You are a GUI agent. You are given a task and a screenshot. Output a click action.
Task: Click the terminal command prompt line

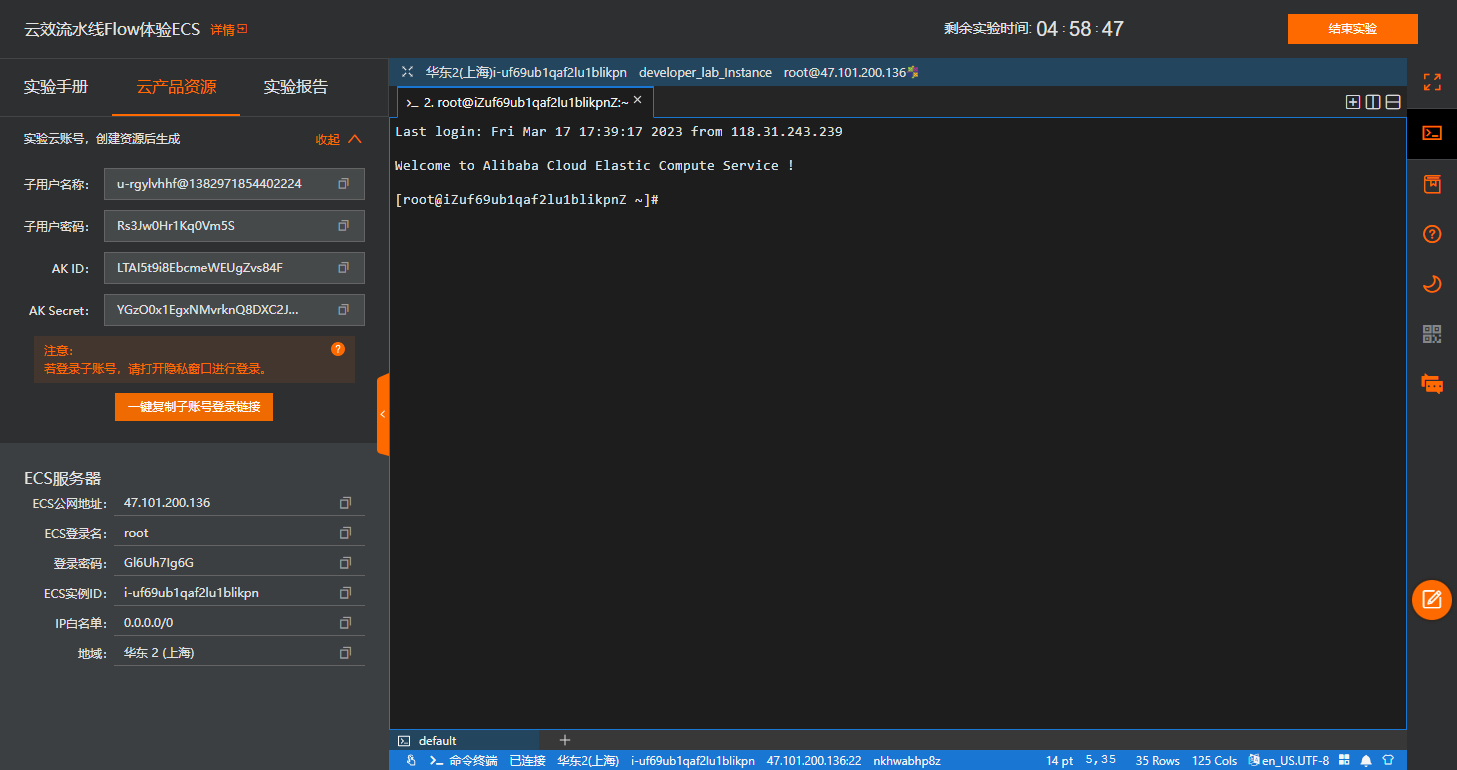[527, 200]
